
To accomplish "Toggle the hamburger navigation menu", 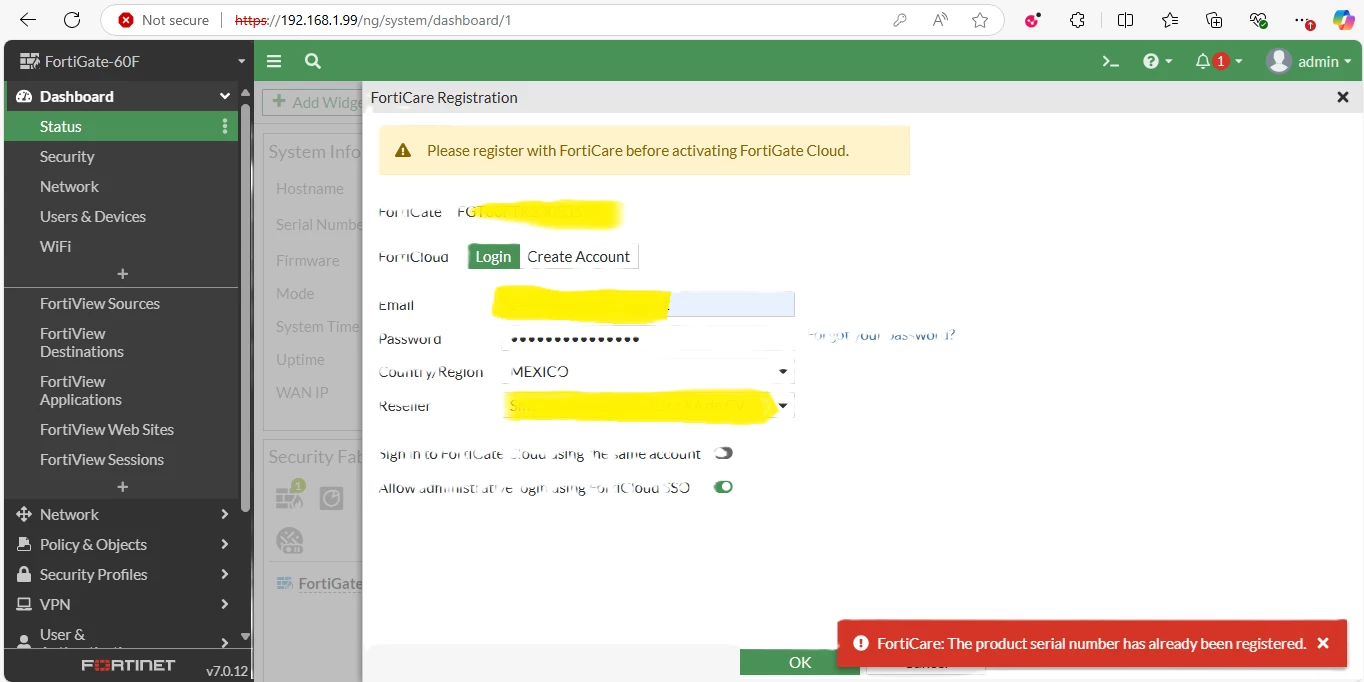I will [274, 61].
